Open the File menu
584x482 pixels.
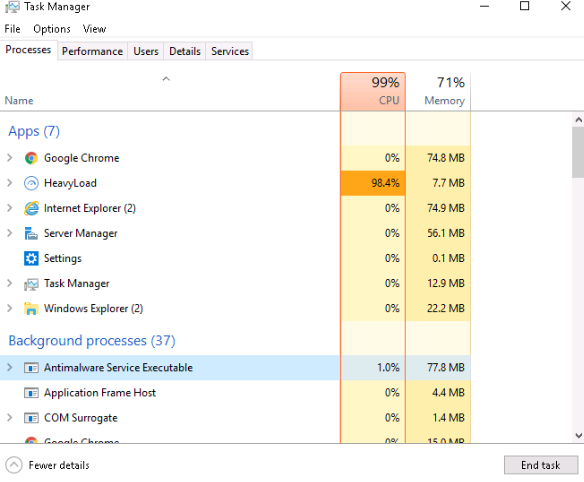(12, 29)
